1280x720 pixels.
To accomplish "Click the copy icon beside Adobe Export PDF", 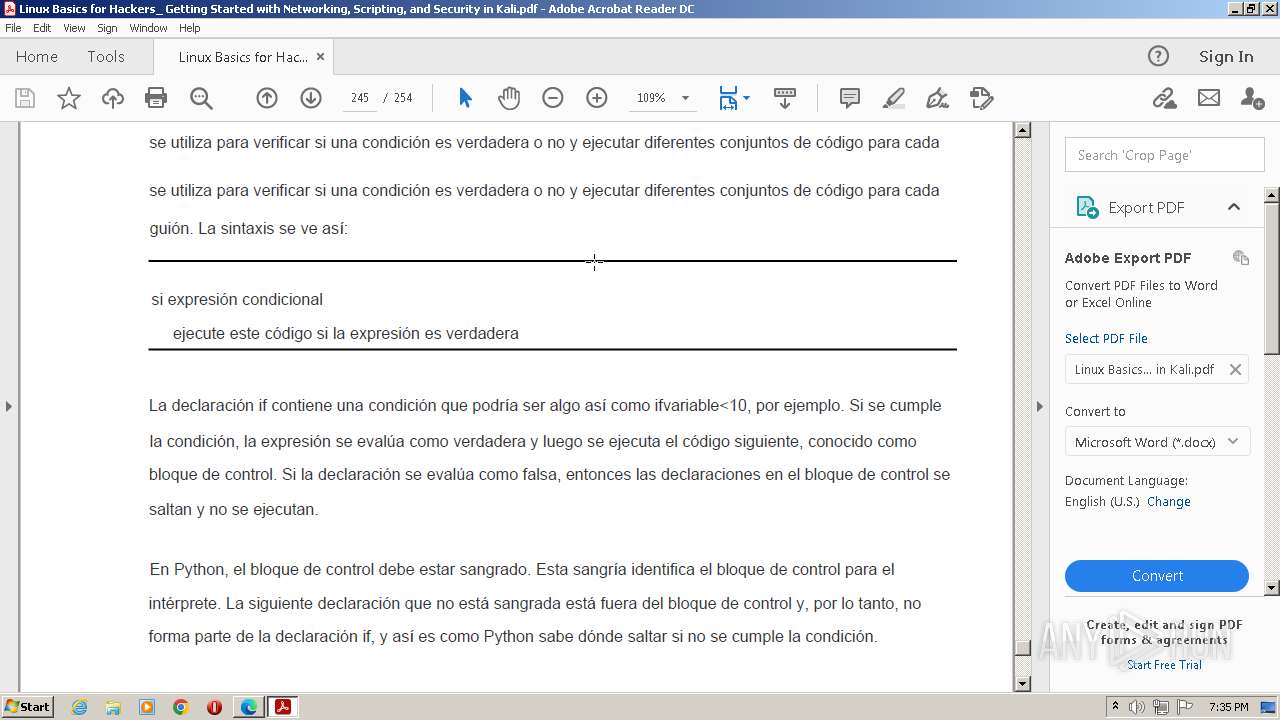I will click(x=1241, y=258).
